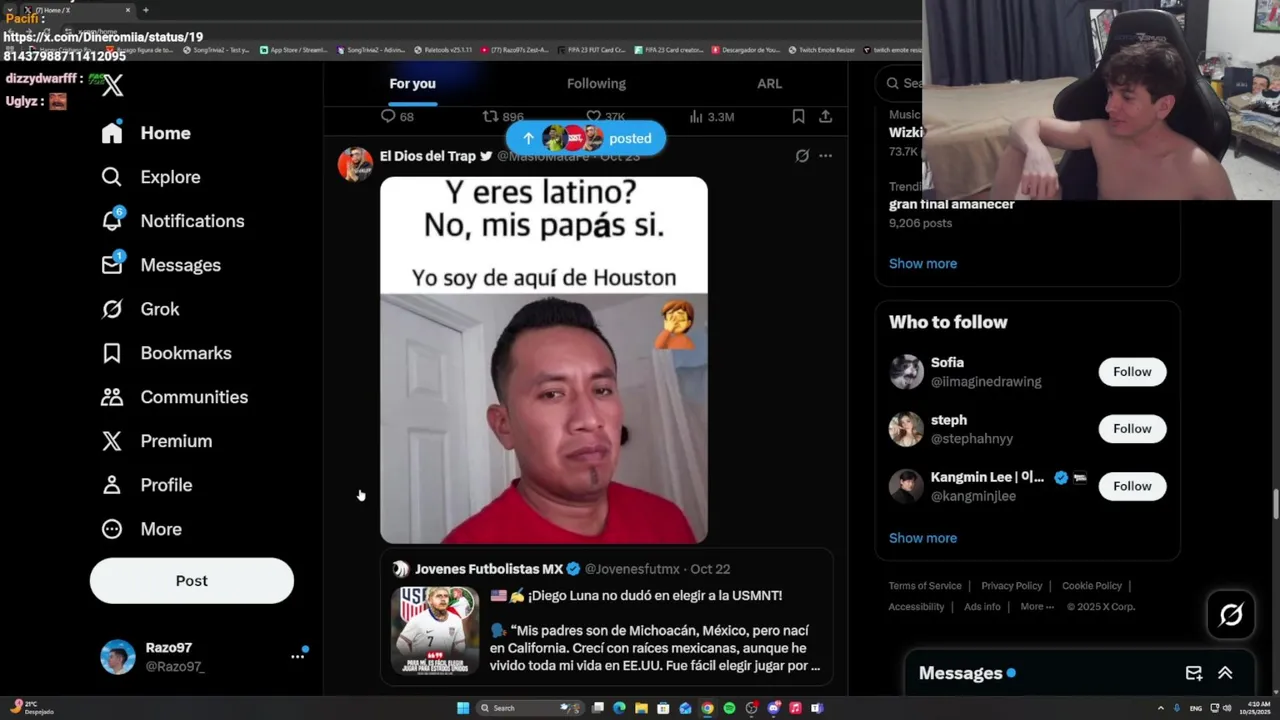The width and height of the screenshot is (1280, 720).
Task: Expand the footer More options
Action: pyautogui.click(x=1037, y=607)
